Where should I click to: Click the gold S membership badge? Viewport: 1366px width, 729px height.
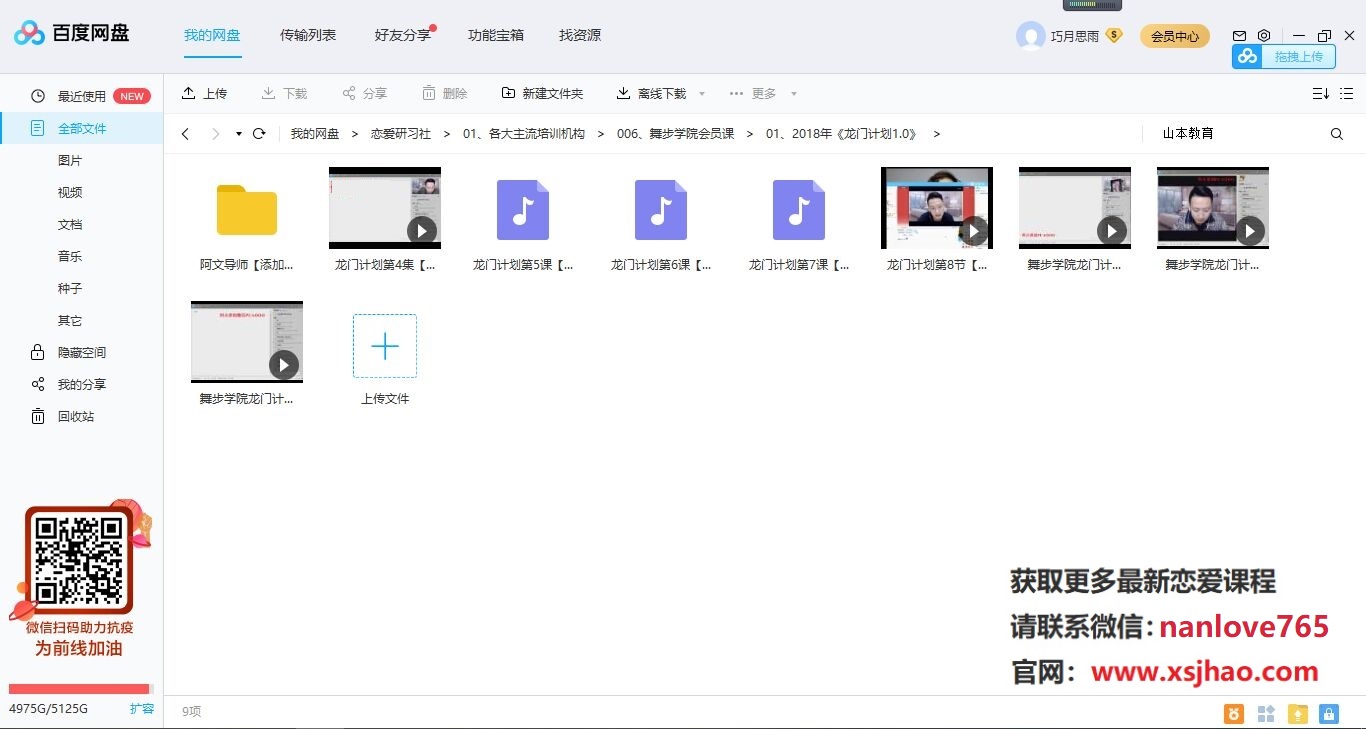(1114, 35)
